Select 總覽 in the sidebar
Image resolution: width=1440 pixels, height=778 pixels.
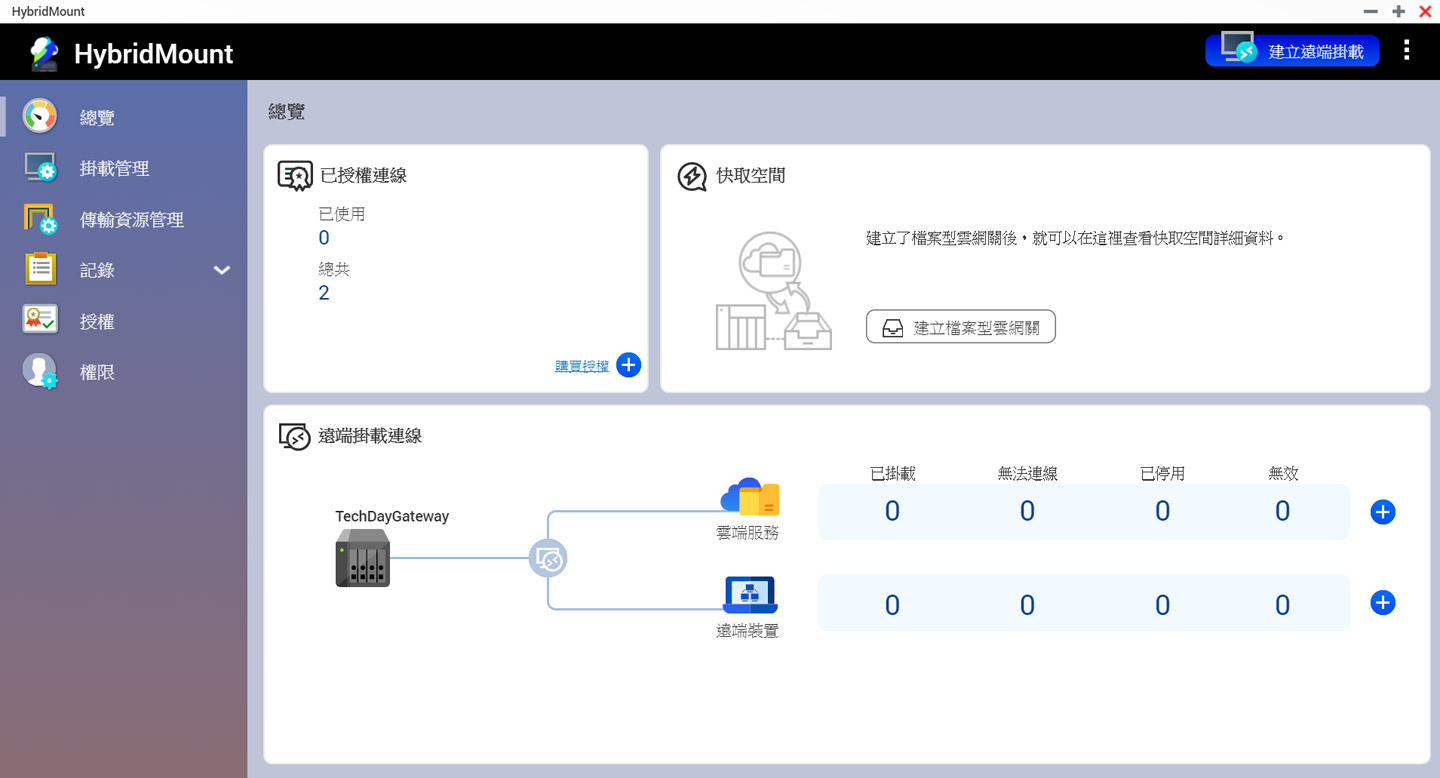(97, 118)
